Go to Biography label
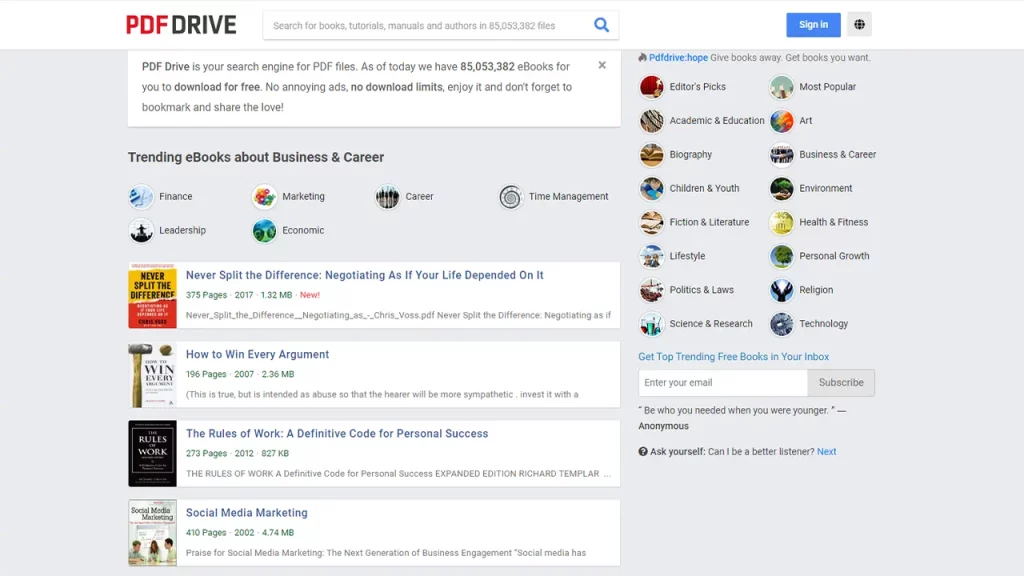1024x576 pixels. tap(690, 155)
